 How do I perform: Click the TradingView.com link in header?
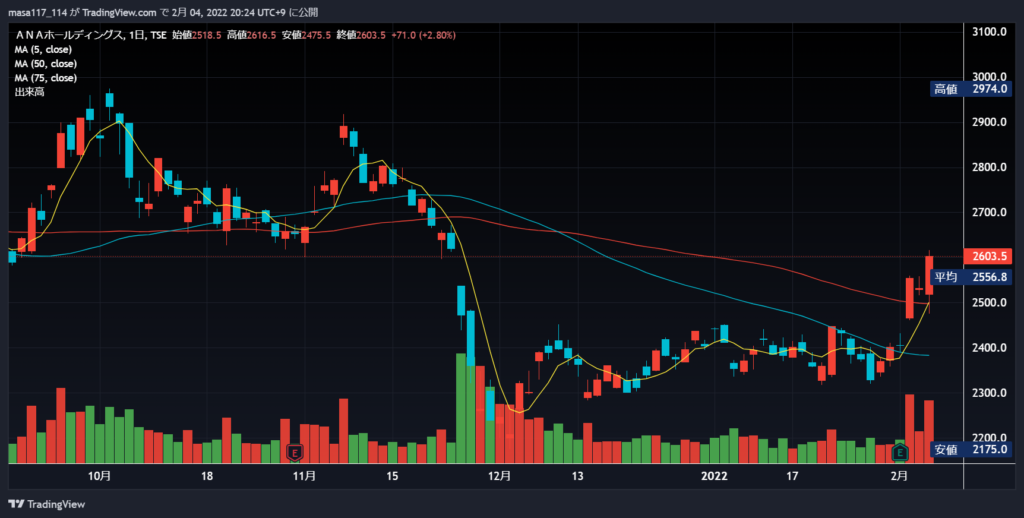120,12
